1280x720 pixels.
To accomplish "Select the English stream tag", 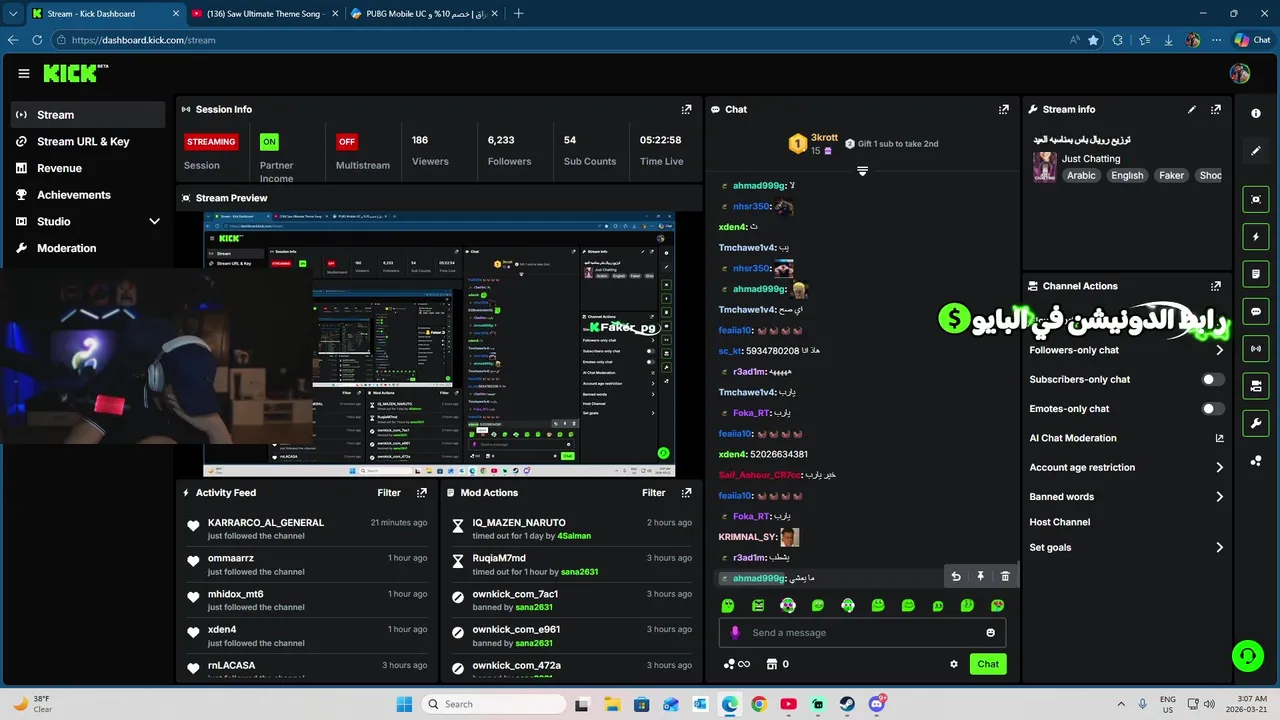I will click(x=1127, y=175).
